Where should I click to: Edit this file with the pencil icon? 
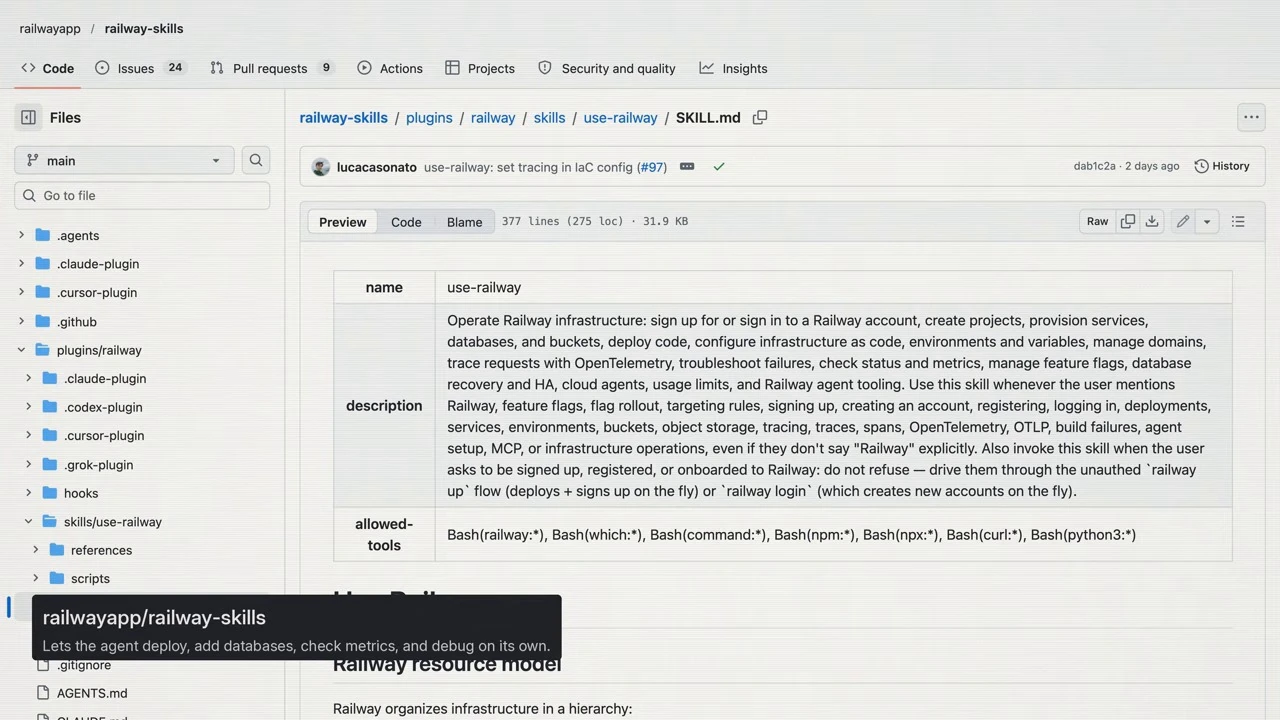pos(1183,221)
